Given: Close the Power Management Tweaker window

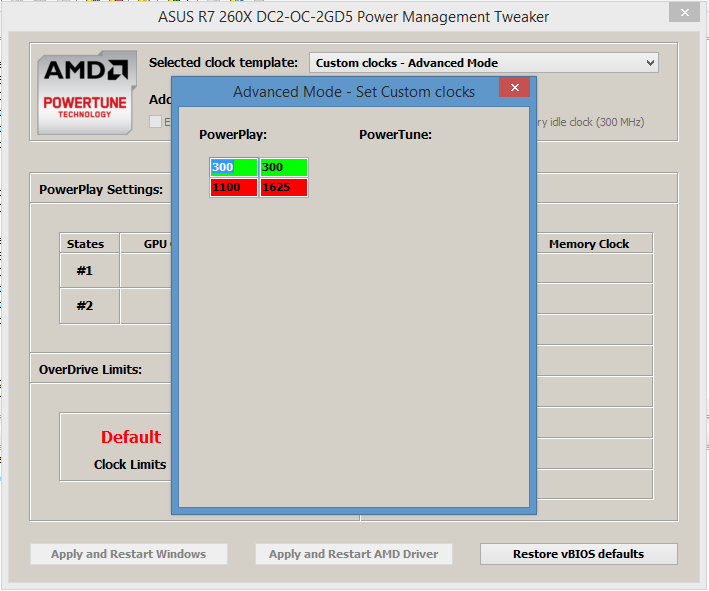Looking at the screenshot, I should [685, 13].
